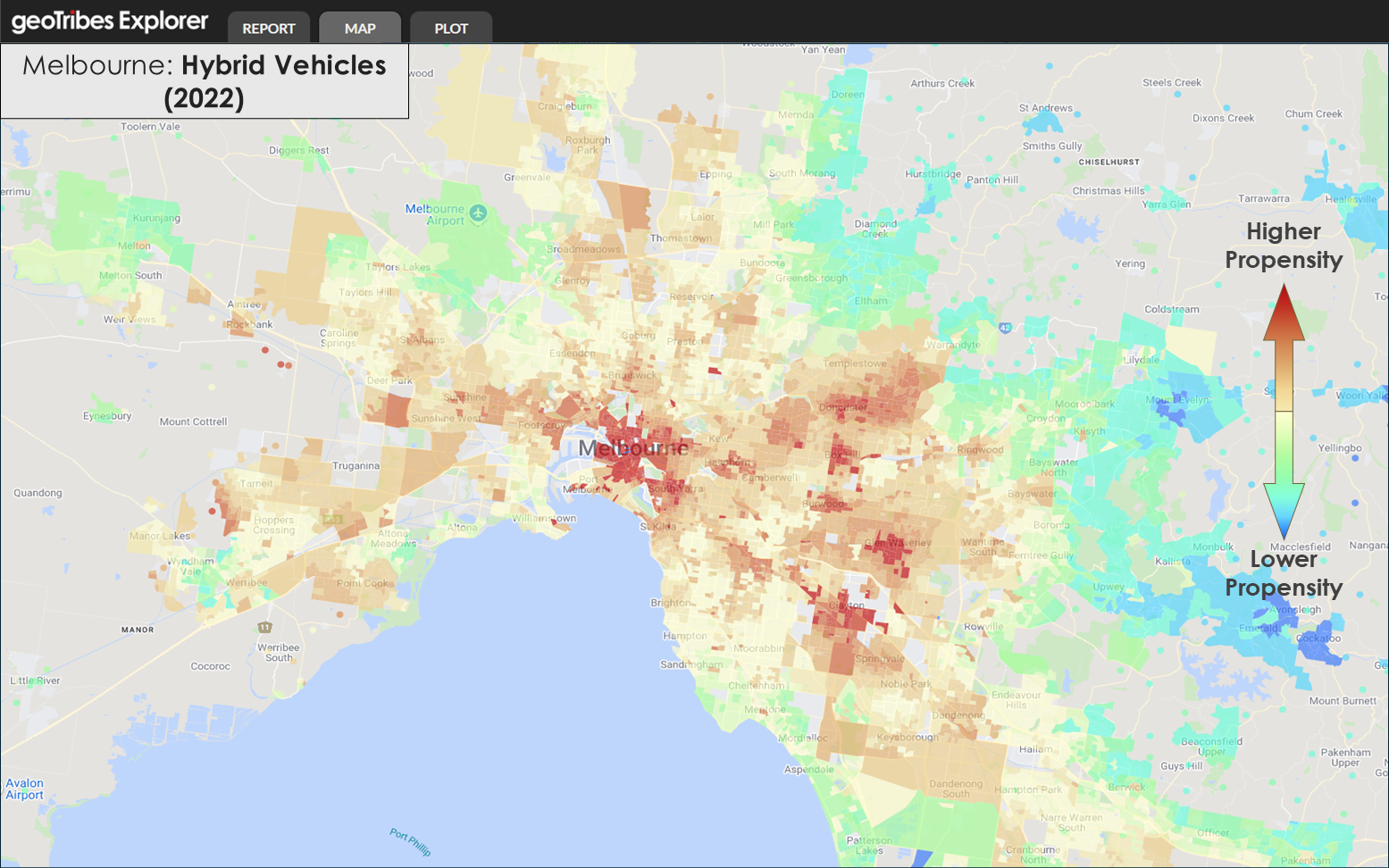
Task: Click the Hybrid Vehicles (2022) title box
Action: pyautogui.click(x=205, y=81)
